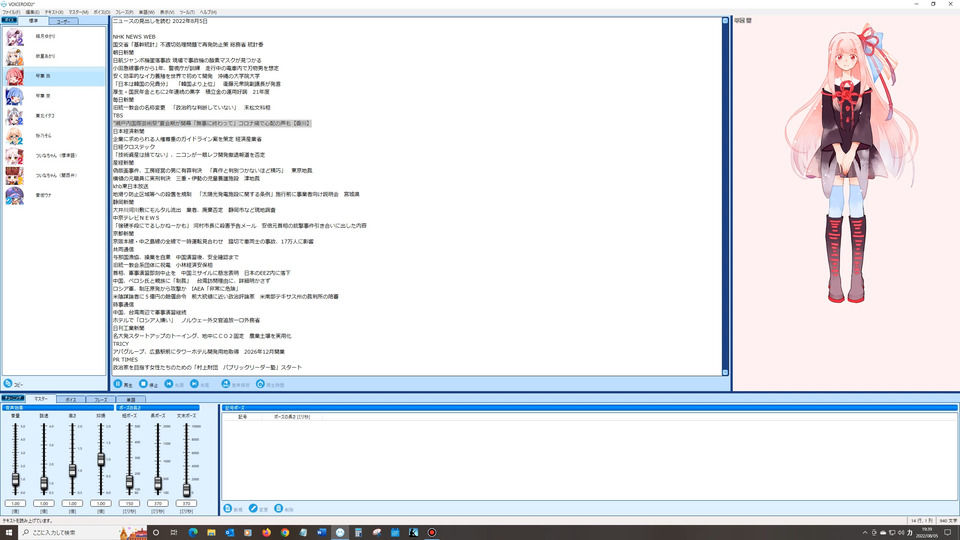Click the 文末ポーズ slider handle
Image resolution: width=960 pixels, height=540 pixels.
pyautogui.click(x=186, y=490)
